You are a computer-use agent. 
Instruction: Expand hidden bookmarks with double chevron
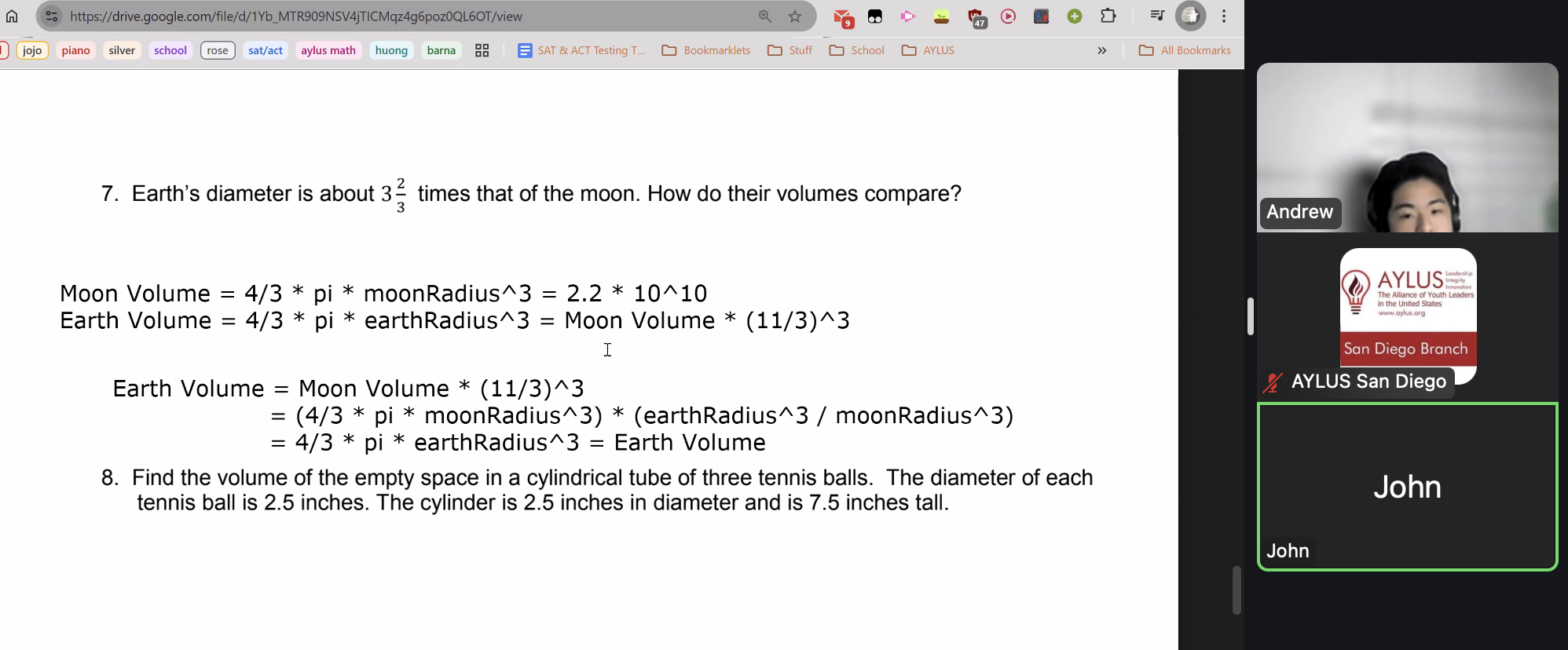1102,50
